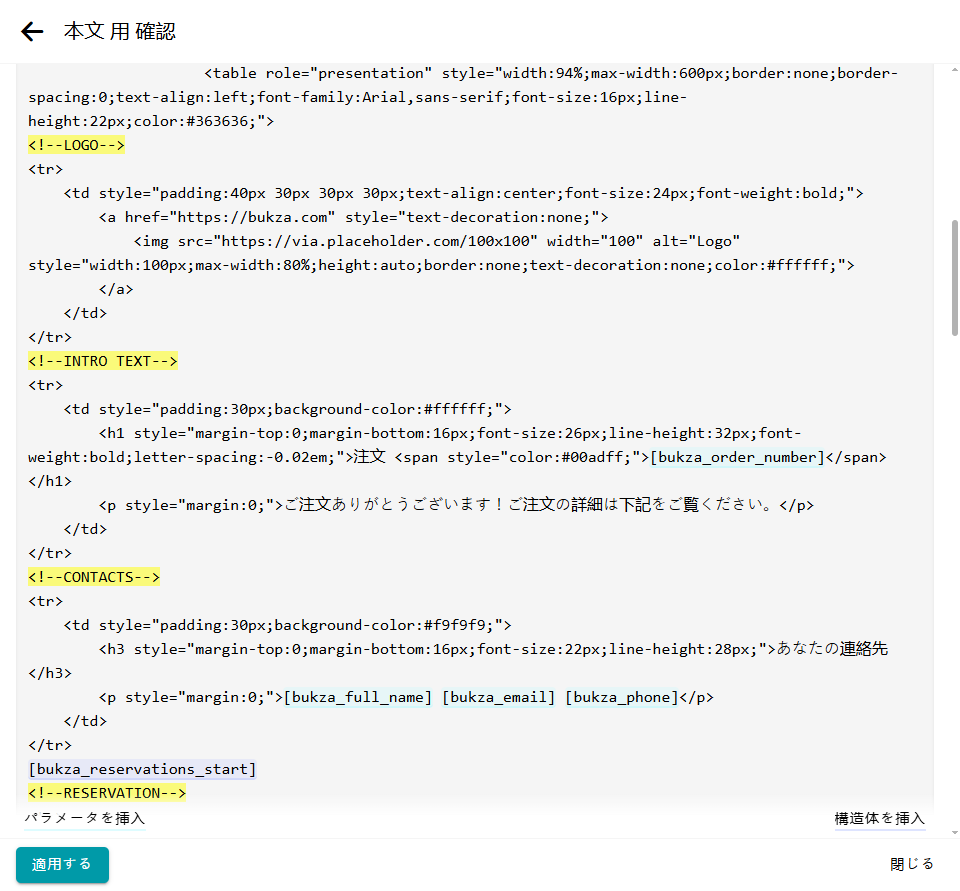Click the highlighted RESERVATION comment
This screenshot has height=891, width=960.
107,793
